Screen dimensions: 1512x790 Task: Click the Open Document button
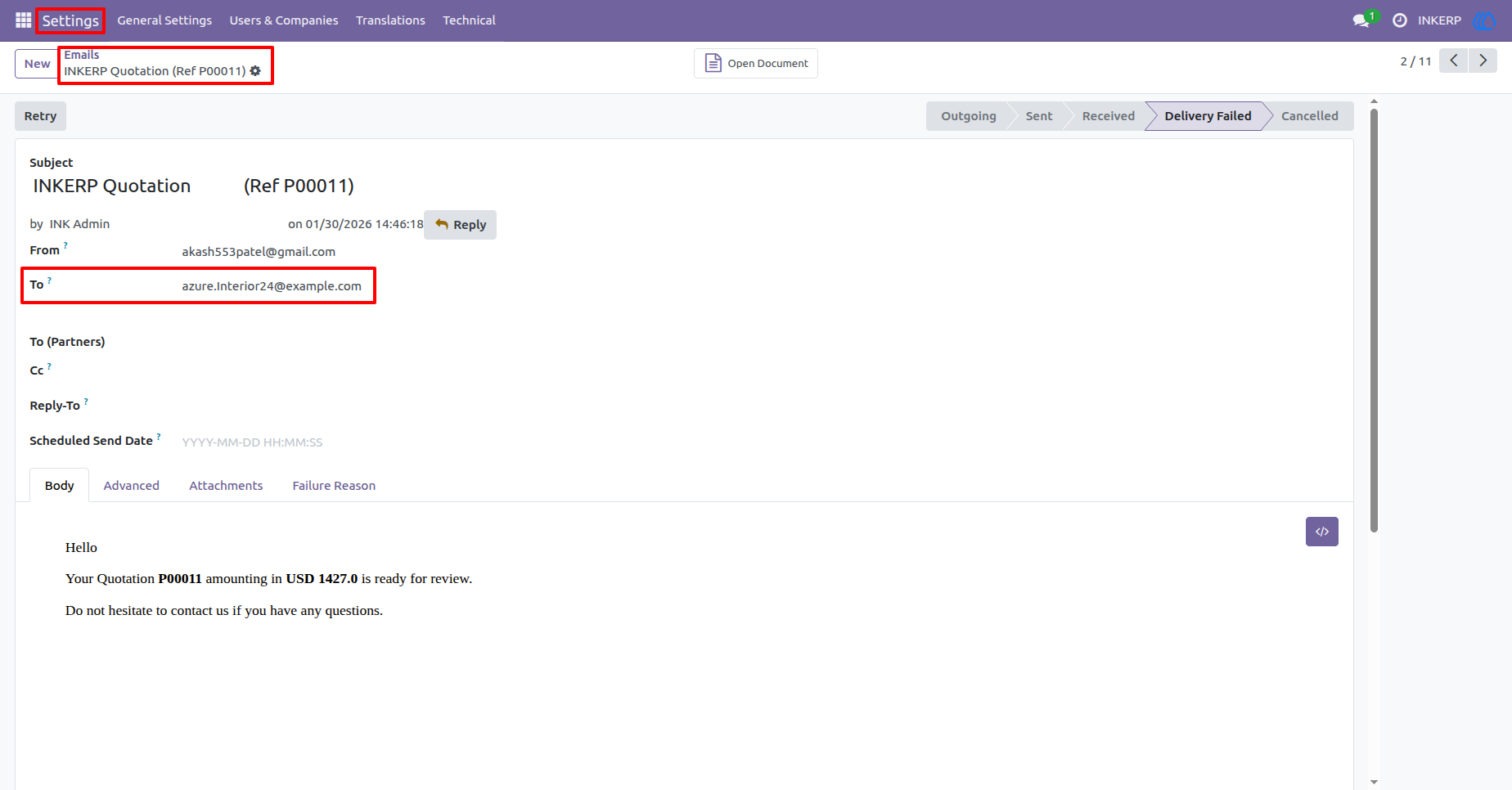[756, 63]
